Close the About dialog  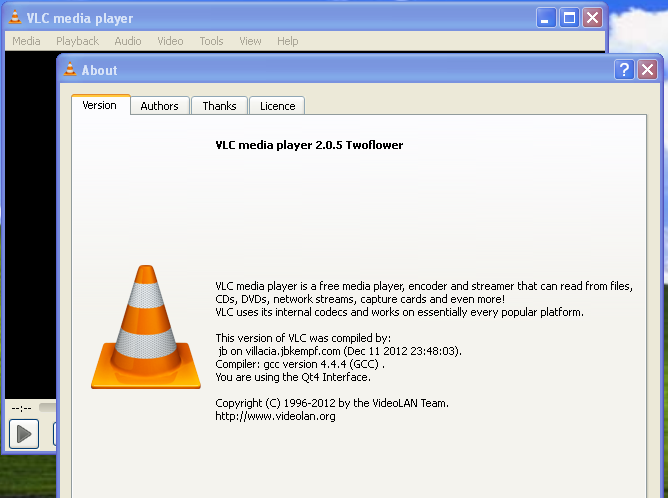[x=648, y=69]
